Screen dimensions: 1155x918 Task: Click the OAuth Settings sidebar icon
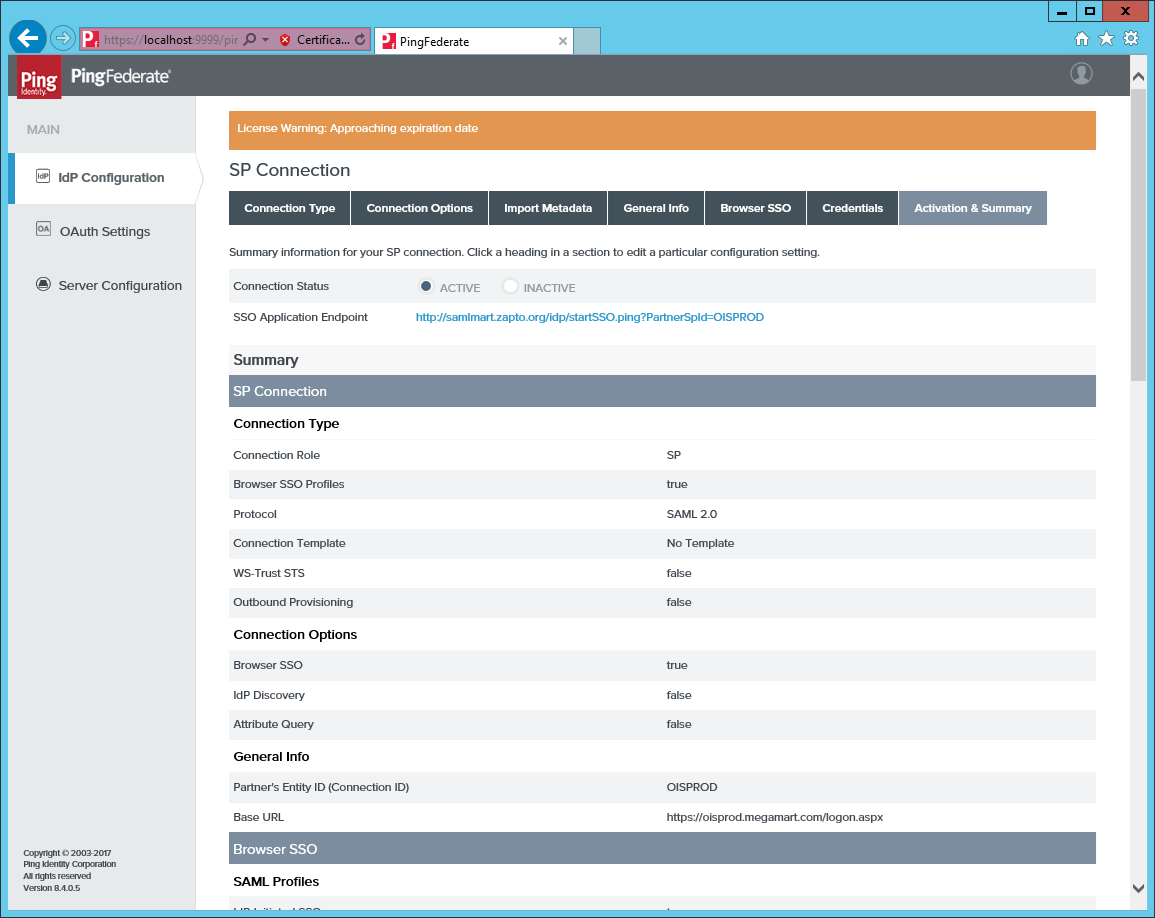click(43, 229)
